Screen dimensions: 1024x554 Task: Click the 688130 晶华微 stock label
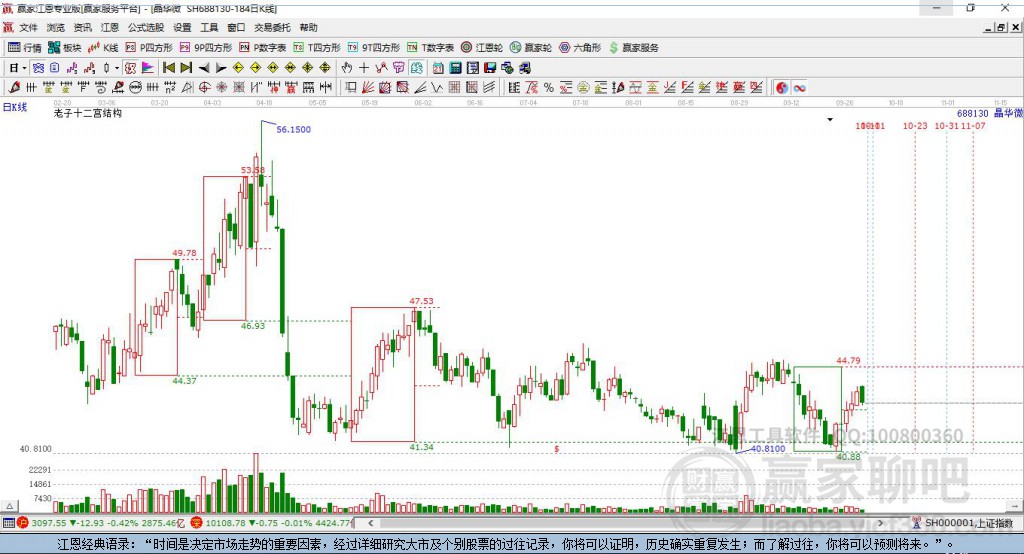click(989, 114)
